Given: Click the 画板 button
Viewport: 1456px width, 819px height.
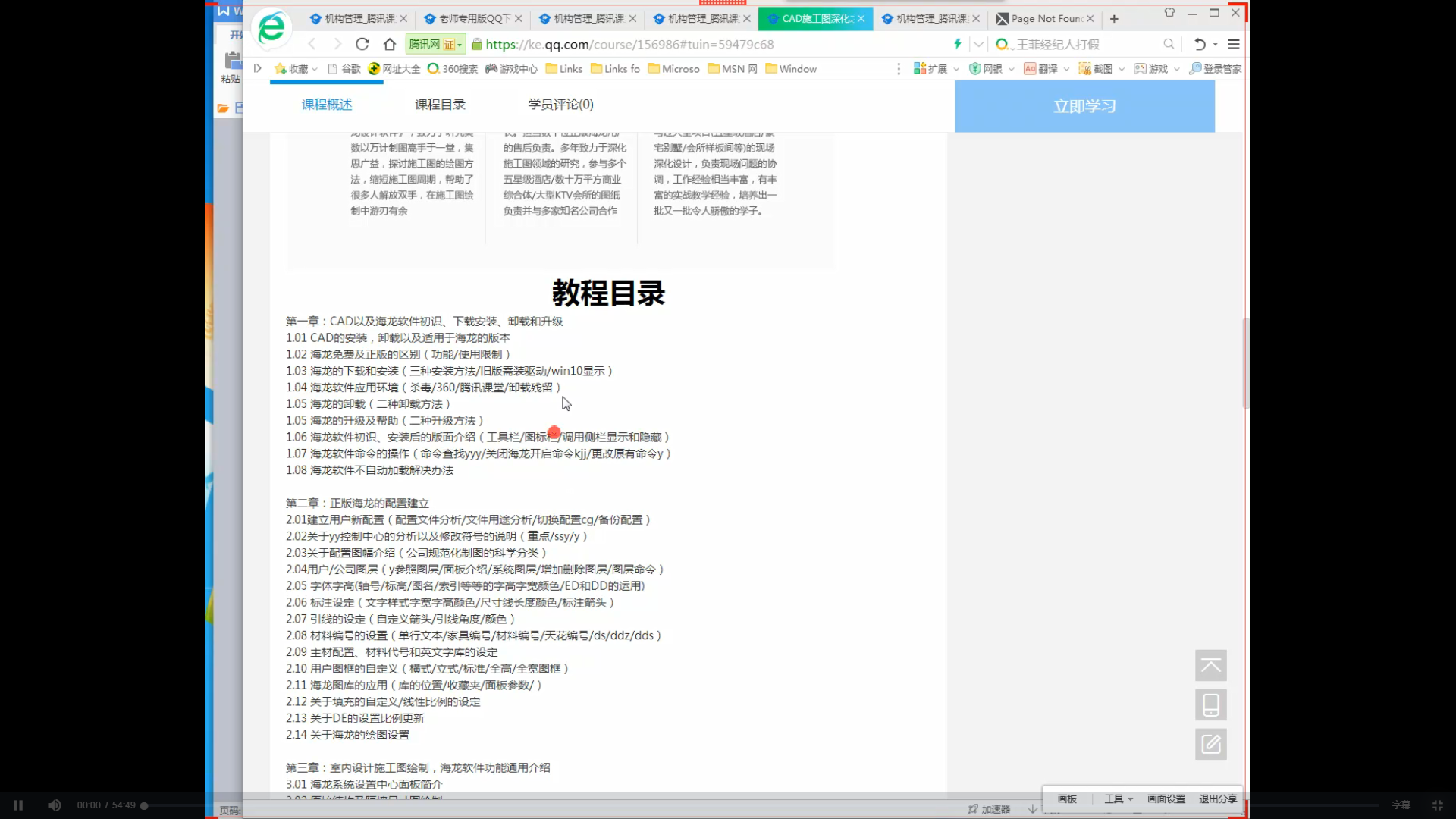Looking at the screenshot, I should [1067, 799].
